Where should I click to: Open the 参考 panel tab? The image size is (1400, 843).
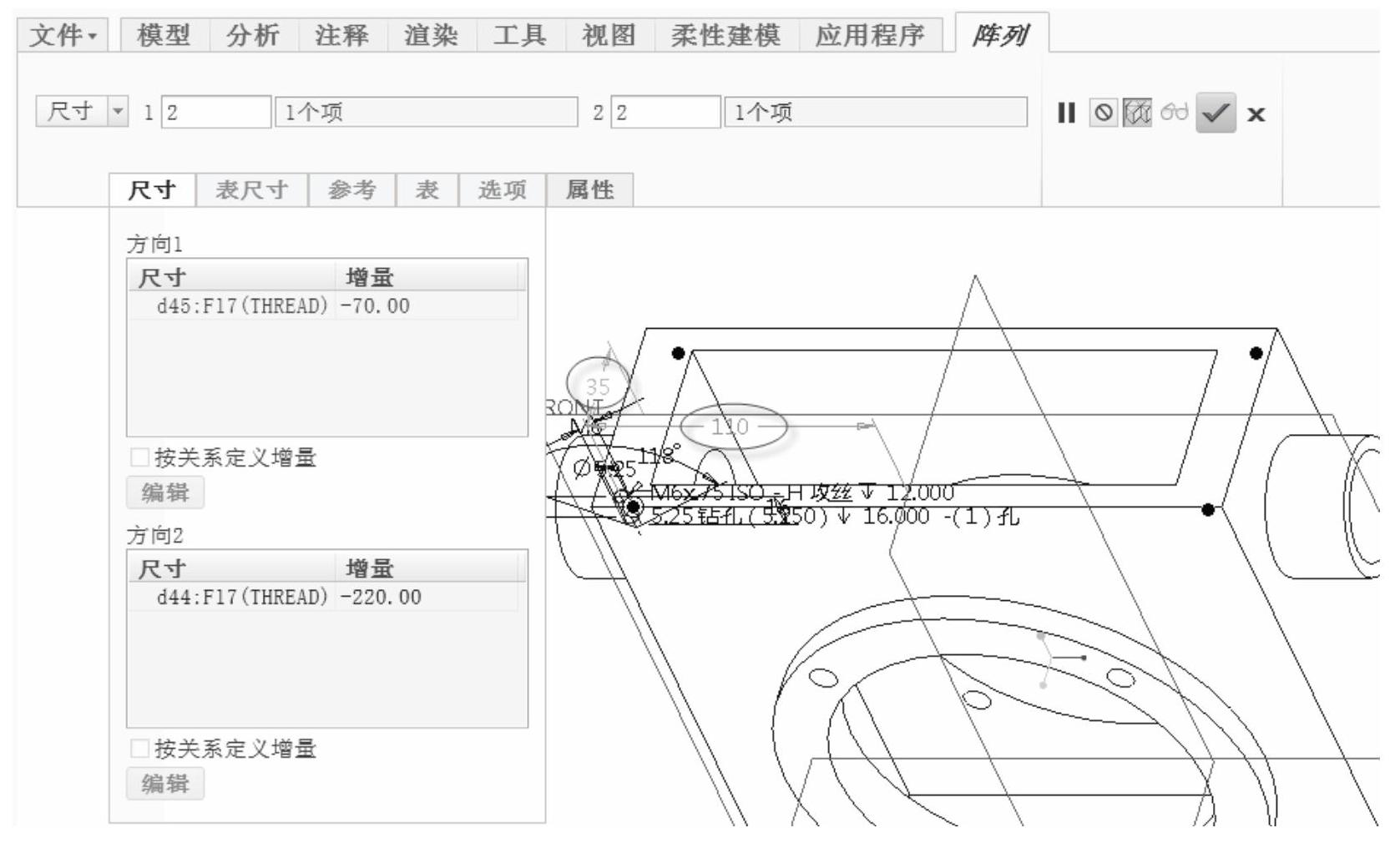[351, 190]
